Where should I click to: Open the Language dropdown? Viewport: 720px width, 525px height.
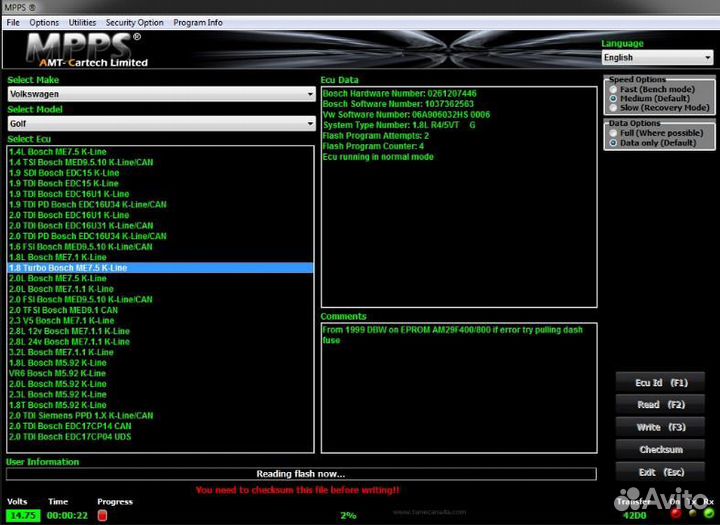point(657,57)
